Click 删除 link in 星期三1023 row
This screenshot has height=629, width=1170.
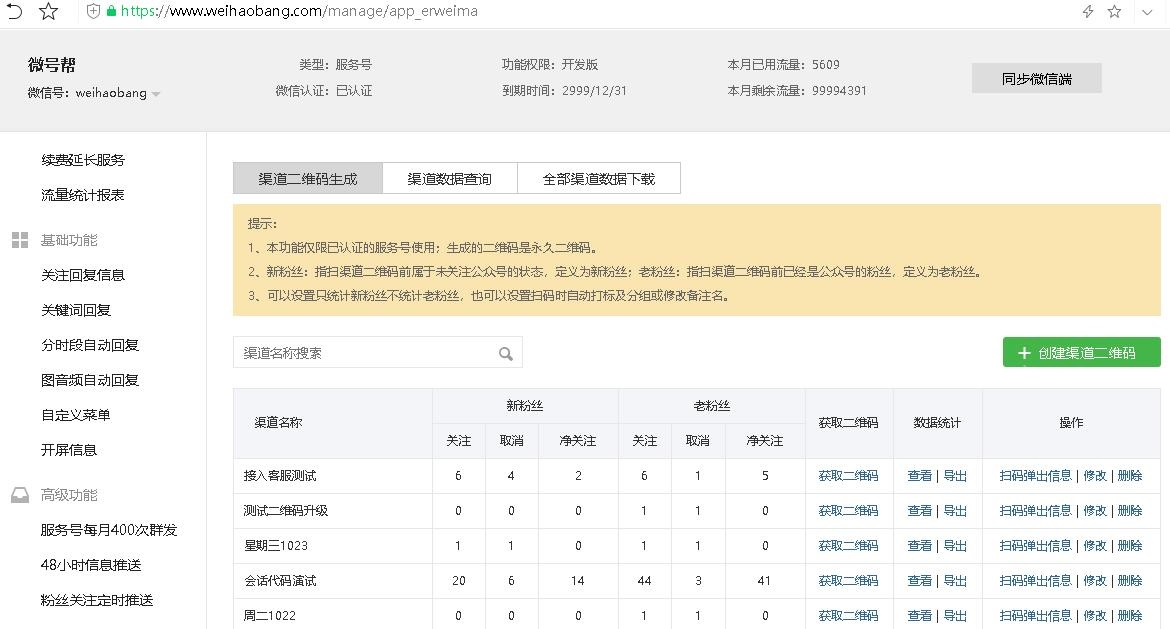coord(1130,545)
